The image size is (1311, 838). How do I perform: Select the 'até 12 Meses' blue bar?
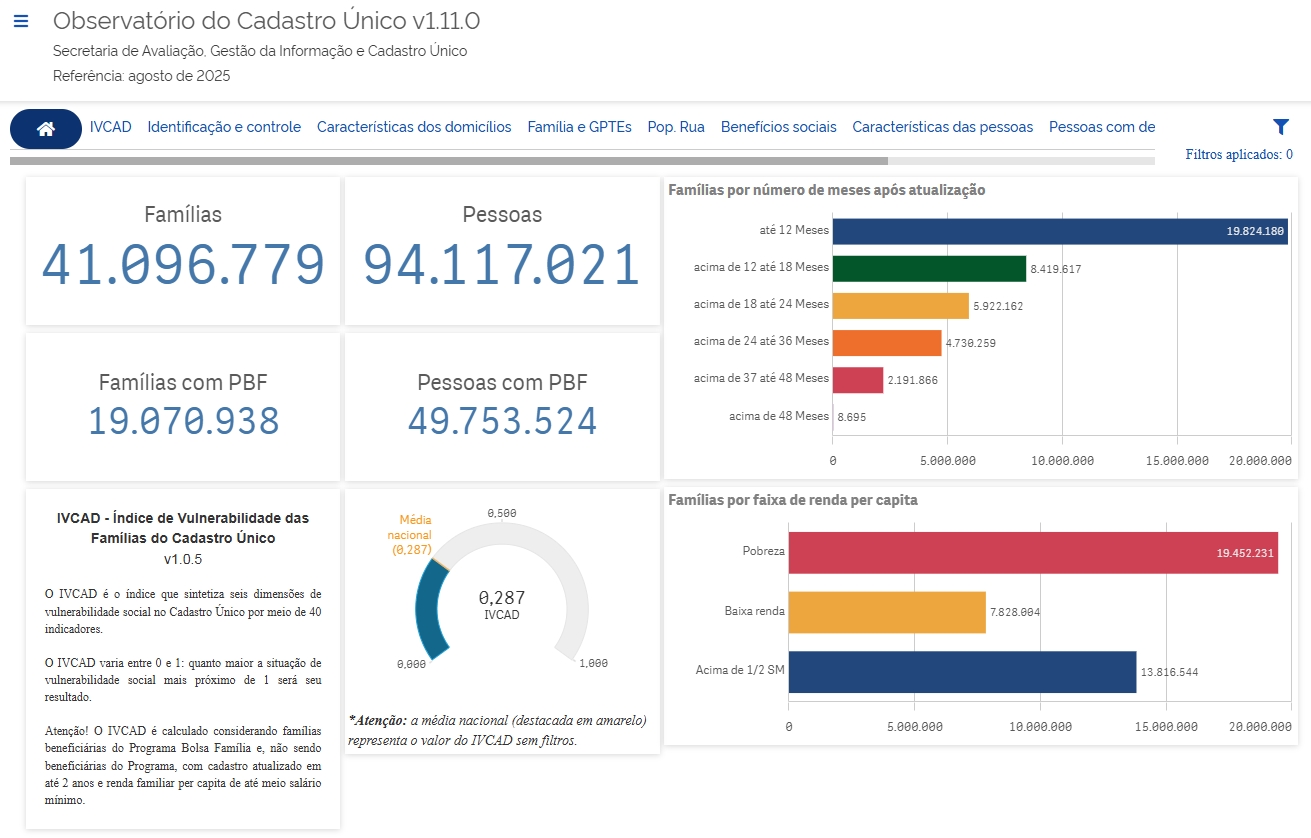click(x=1060, y=231)
